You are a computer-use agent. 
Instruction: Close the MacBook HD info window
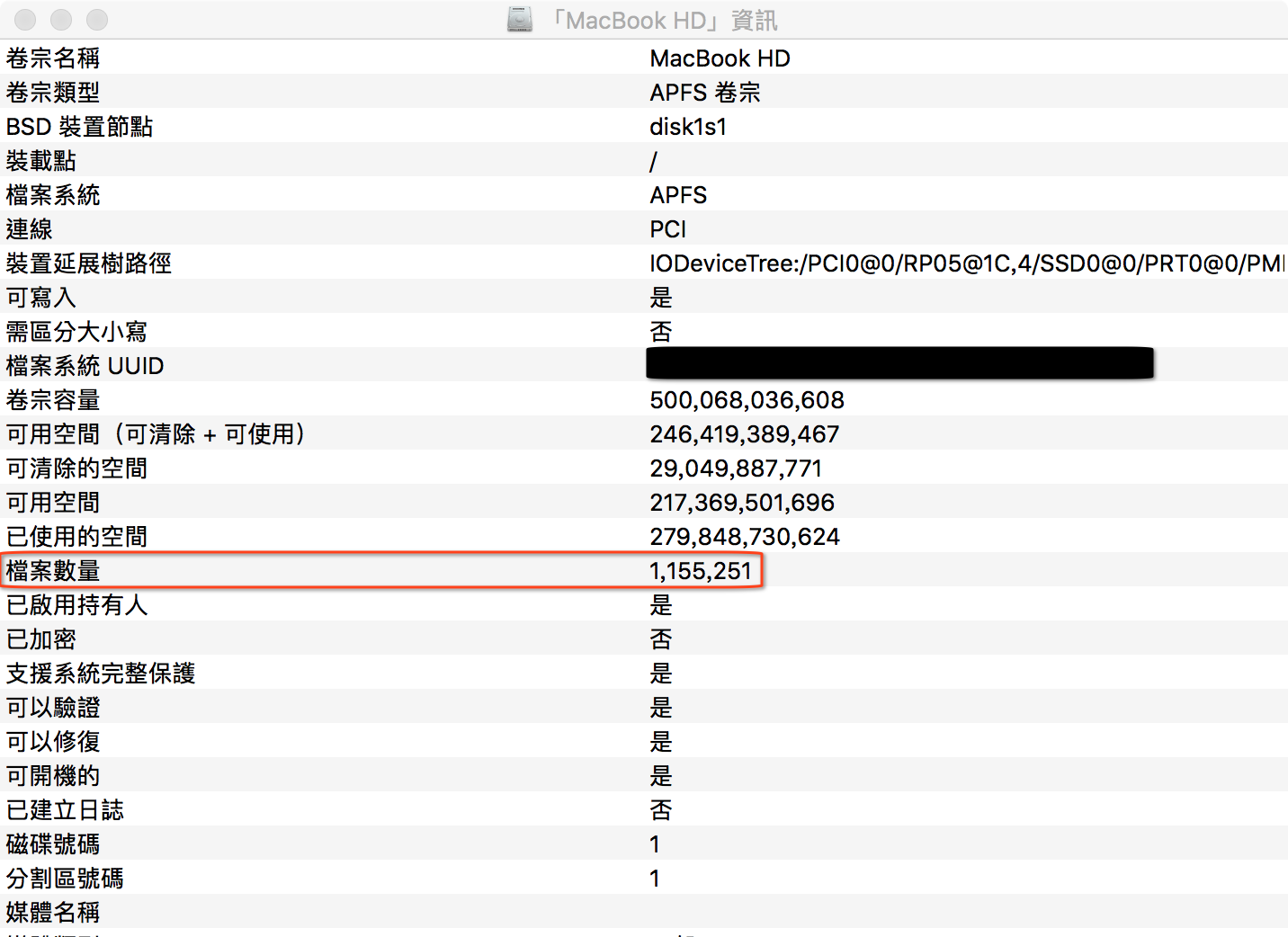click(25, 20)
